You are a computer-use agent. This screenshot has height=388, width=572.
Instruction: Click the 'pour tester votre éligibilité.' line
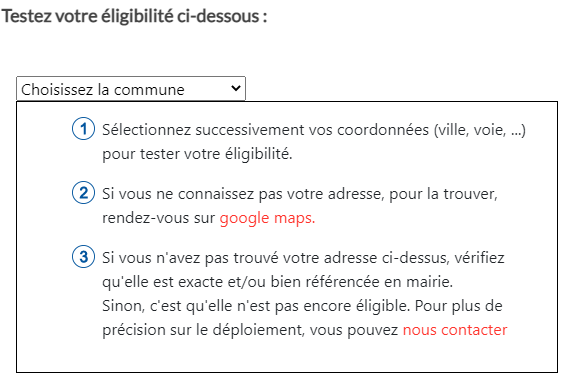[197, 154]
